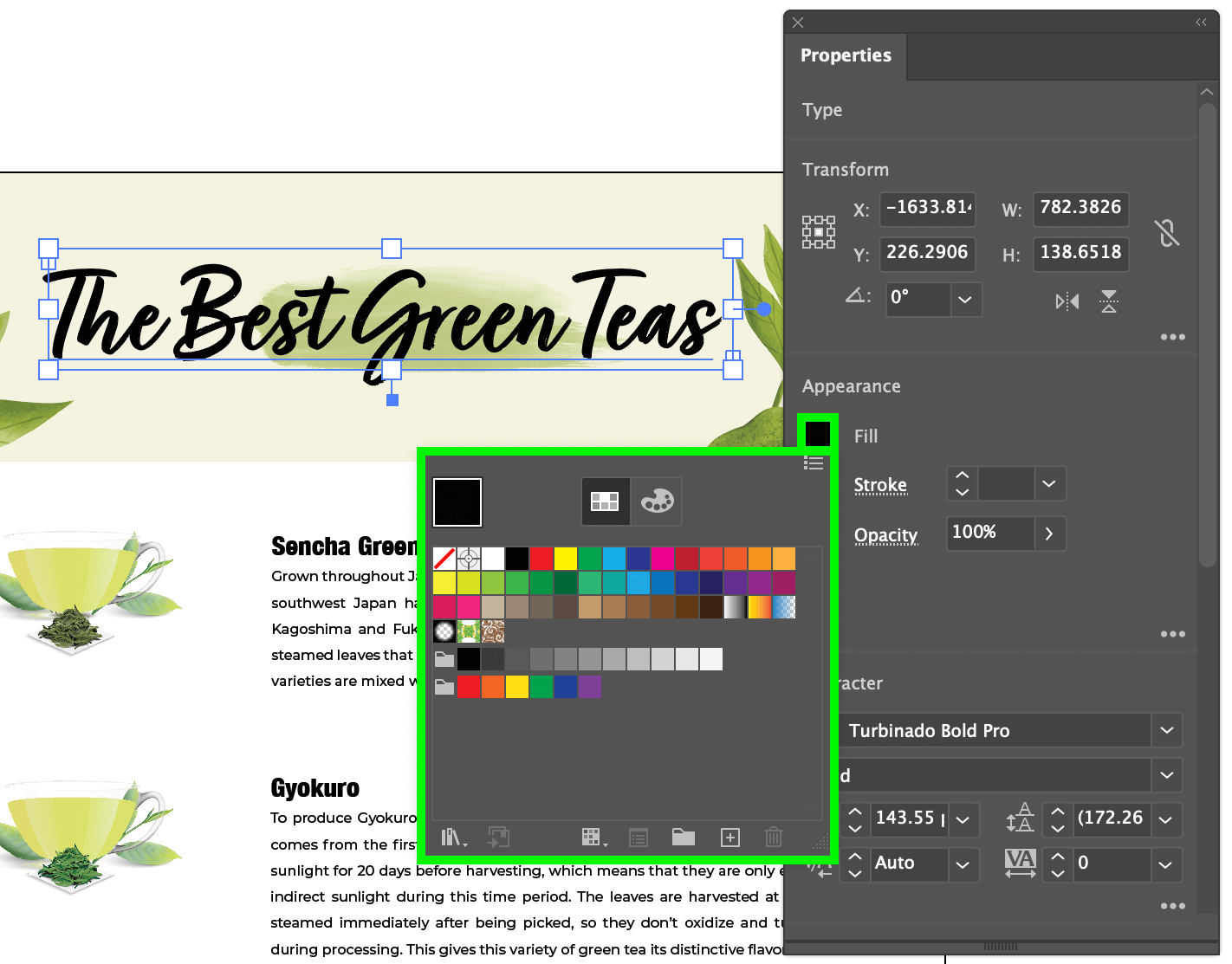Image resolution: width=1232 pixels, height=964 pixels.
Task: Flip the selection vertically
Action: coord(1109,301)
